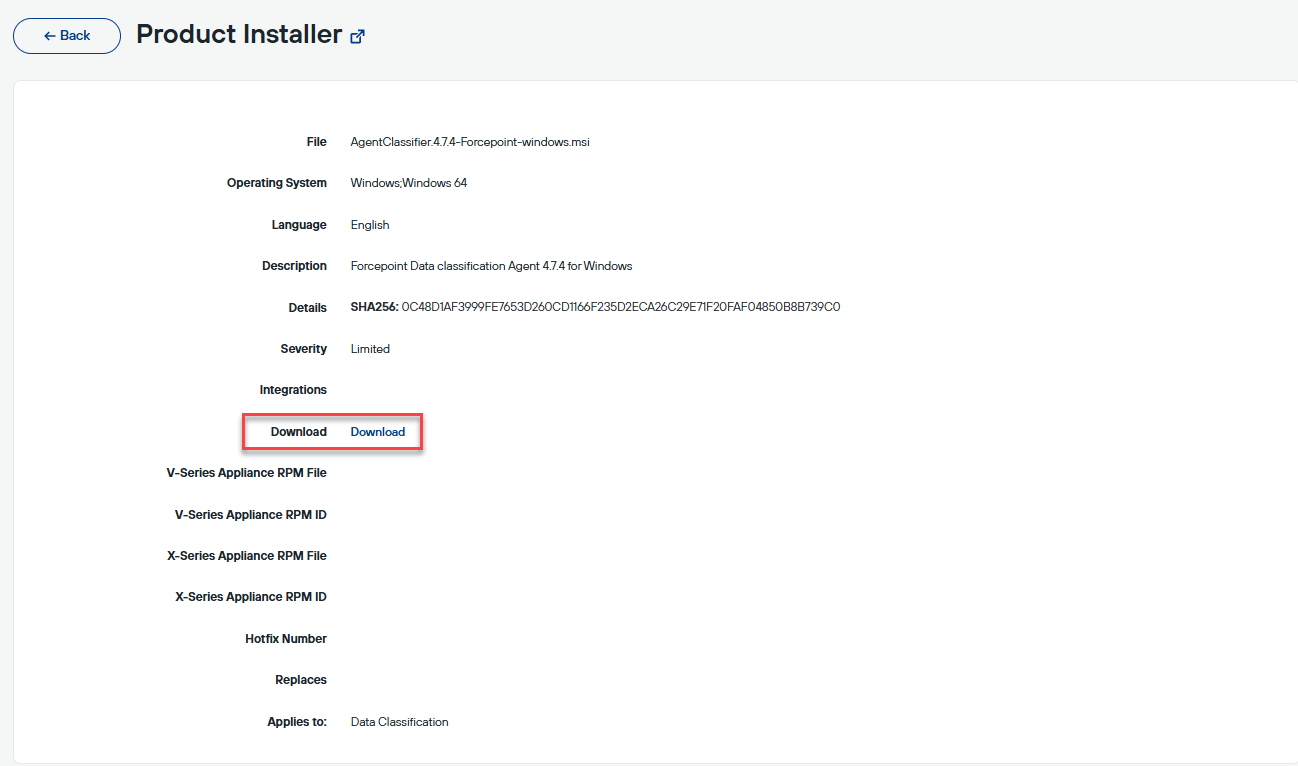Click the English language value
1298x766 pixels.
click(370, 225)
